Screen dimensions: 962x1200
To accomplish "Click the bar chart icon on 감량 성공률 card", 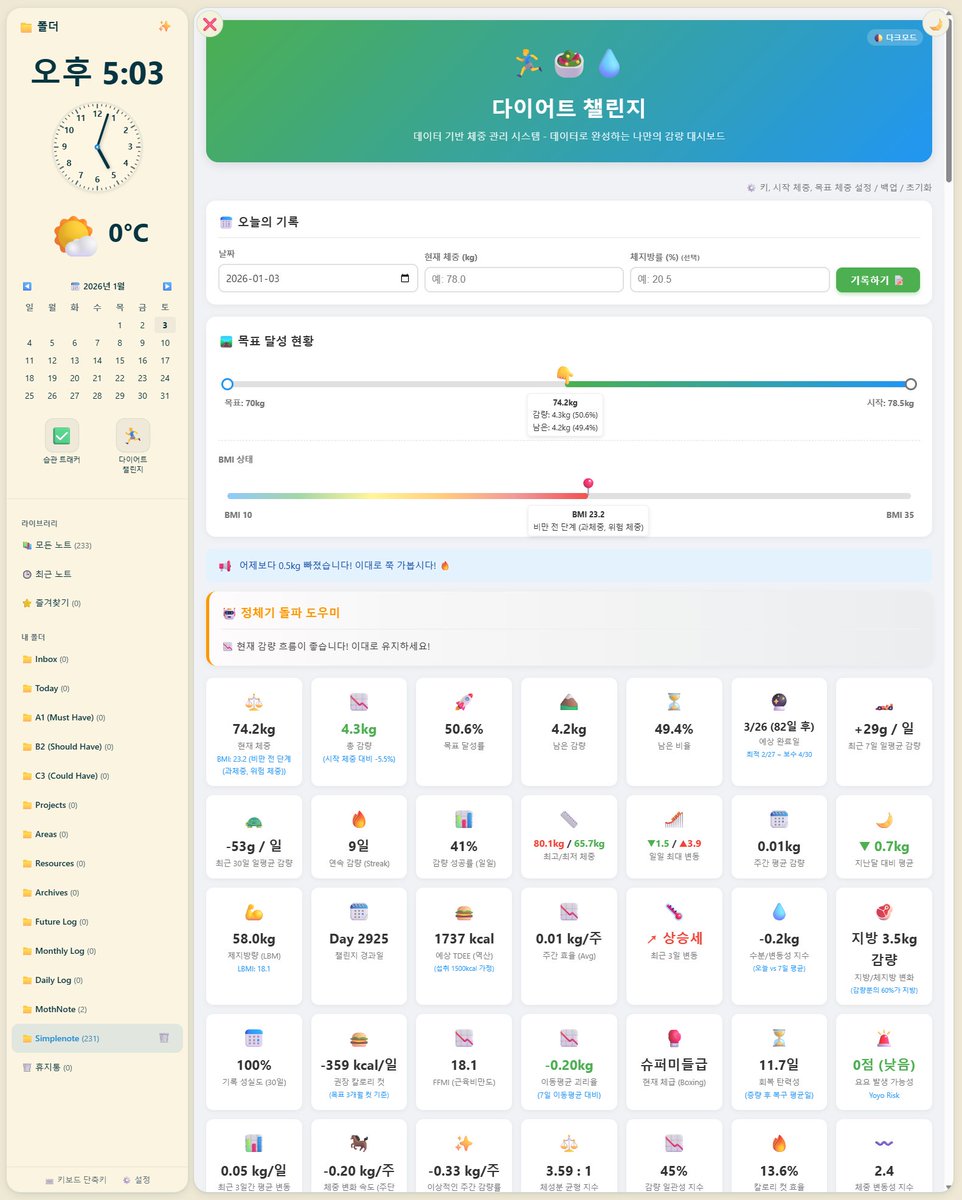I will click(464, 819).
